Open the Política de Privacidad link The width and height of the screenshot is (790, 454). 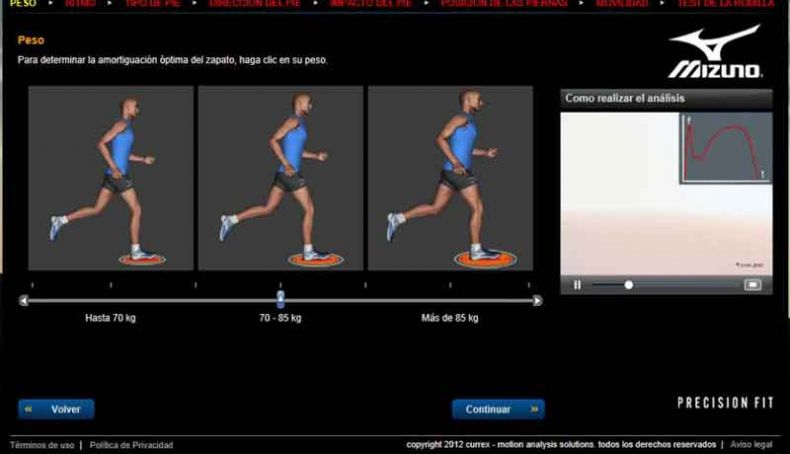(131, 445)
